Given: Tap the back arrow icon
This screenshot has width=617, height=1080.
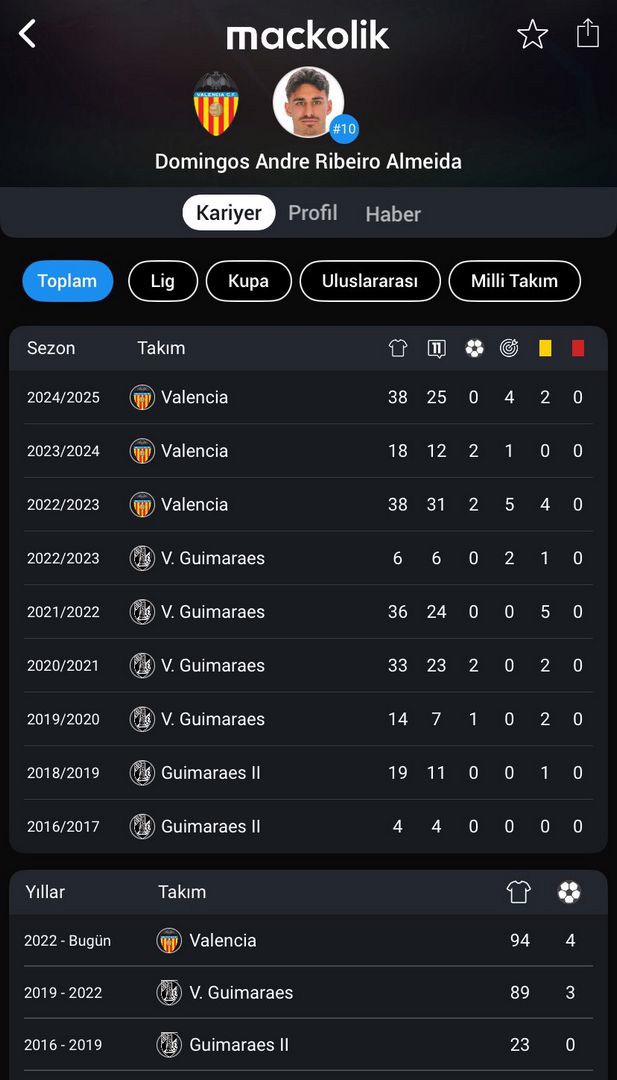Looking at the screenshot, I should [x=27, y=33].
